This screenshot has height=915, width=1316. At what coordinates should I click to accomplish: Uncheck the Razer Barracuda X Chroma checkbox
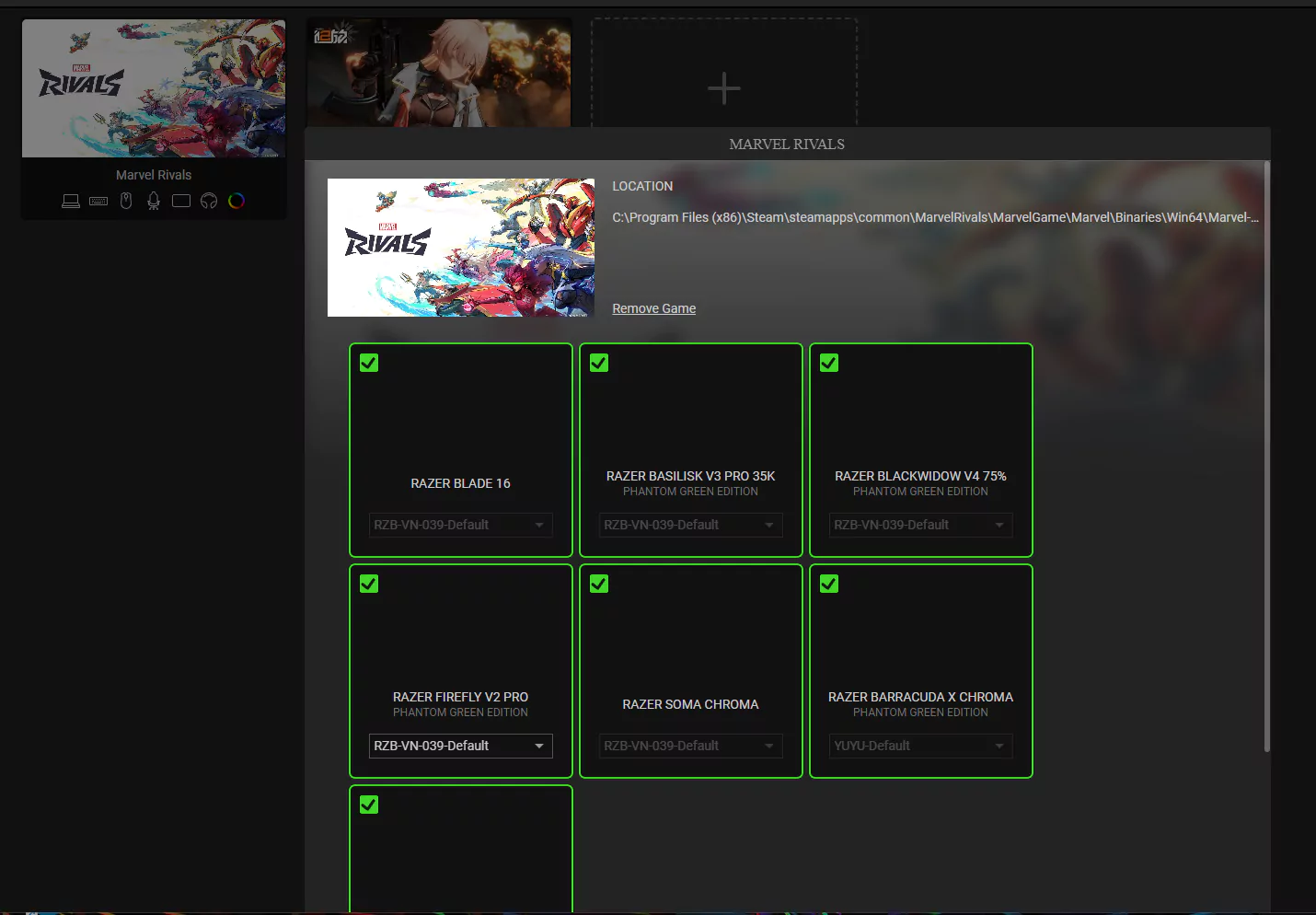click(x=829, y=584)
